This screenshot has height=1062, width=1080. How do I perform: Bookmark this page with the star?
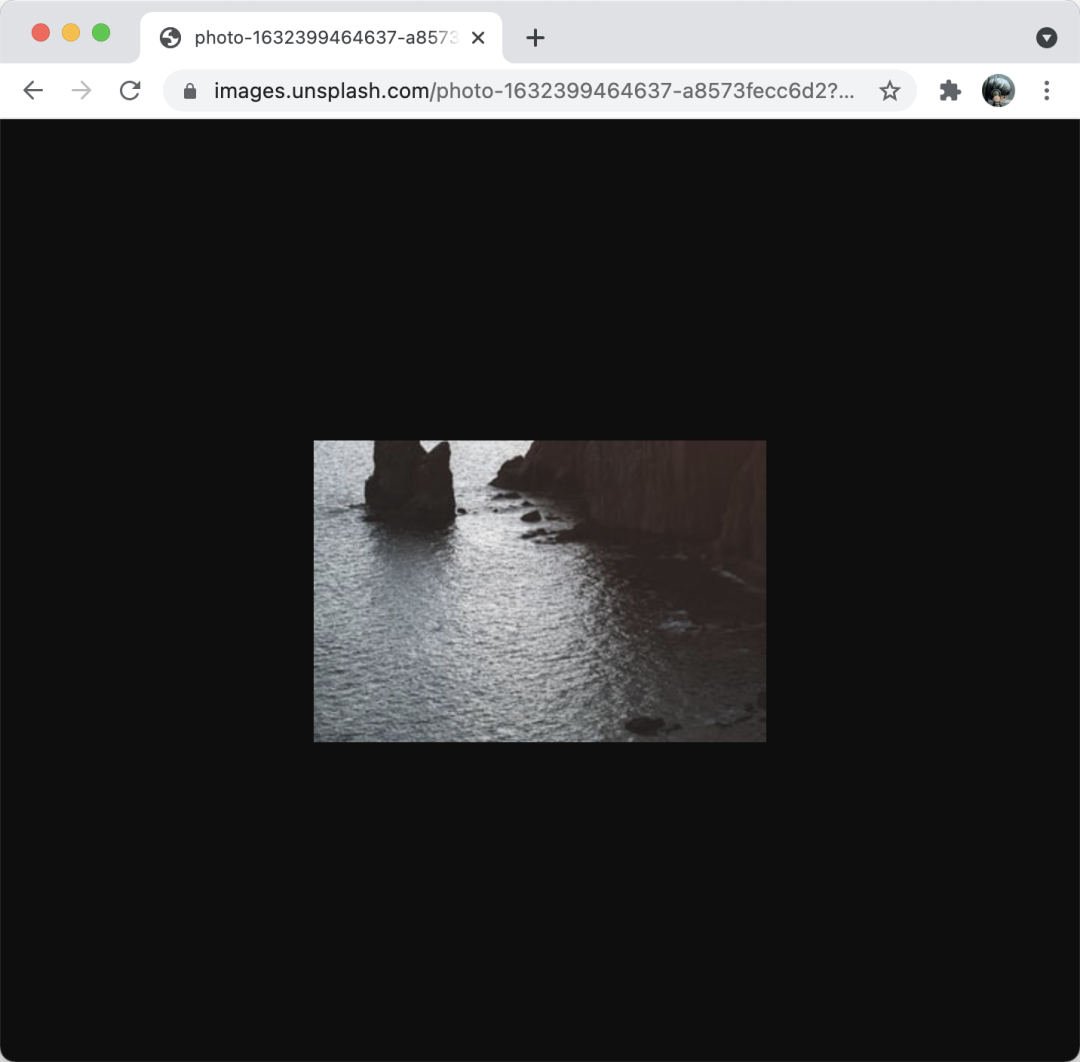tap(889, 91)
